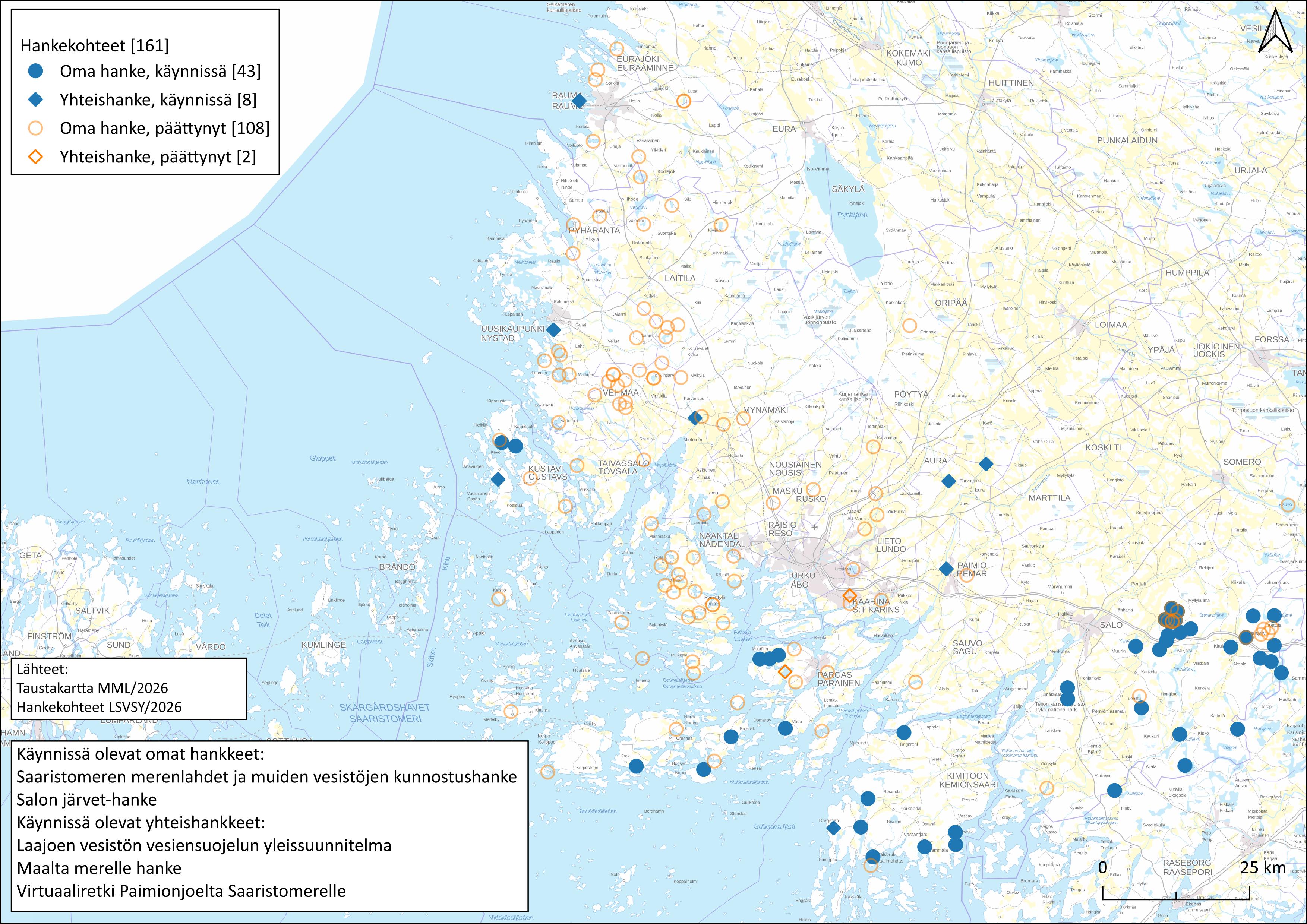The width and height of the screenshot is (1307, 924).
Task: Click the SALO town label
Action: point(1111,625)
